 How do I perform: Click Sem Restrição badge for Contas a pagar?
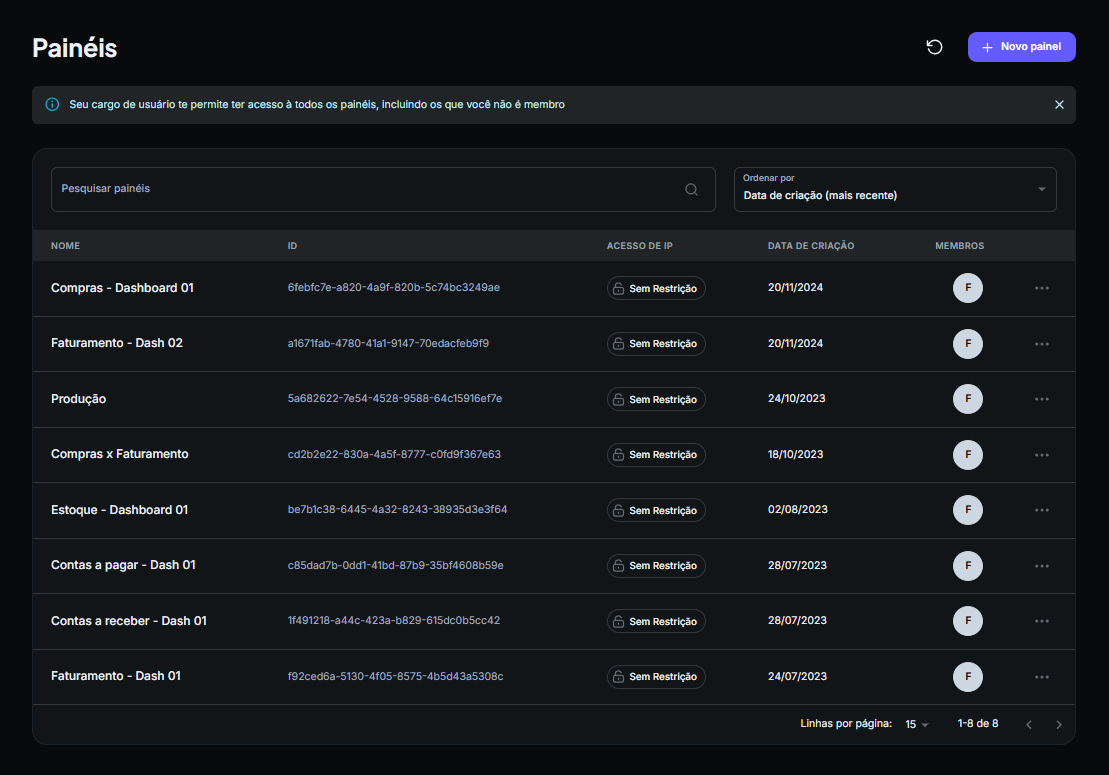coord(656,566)
